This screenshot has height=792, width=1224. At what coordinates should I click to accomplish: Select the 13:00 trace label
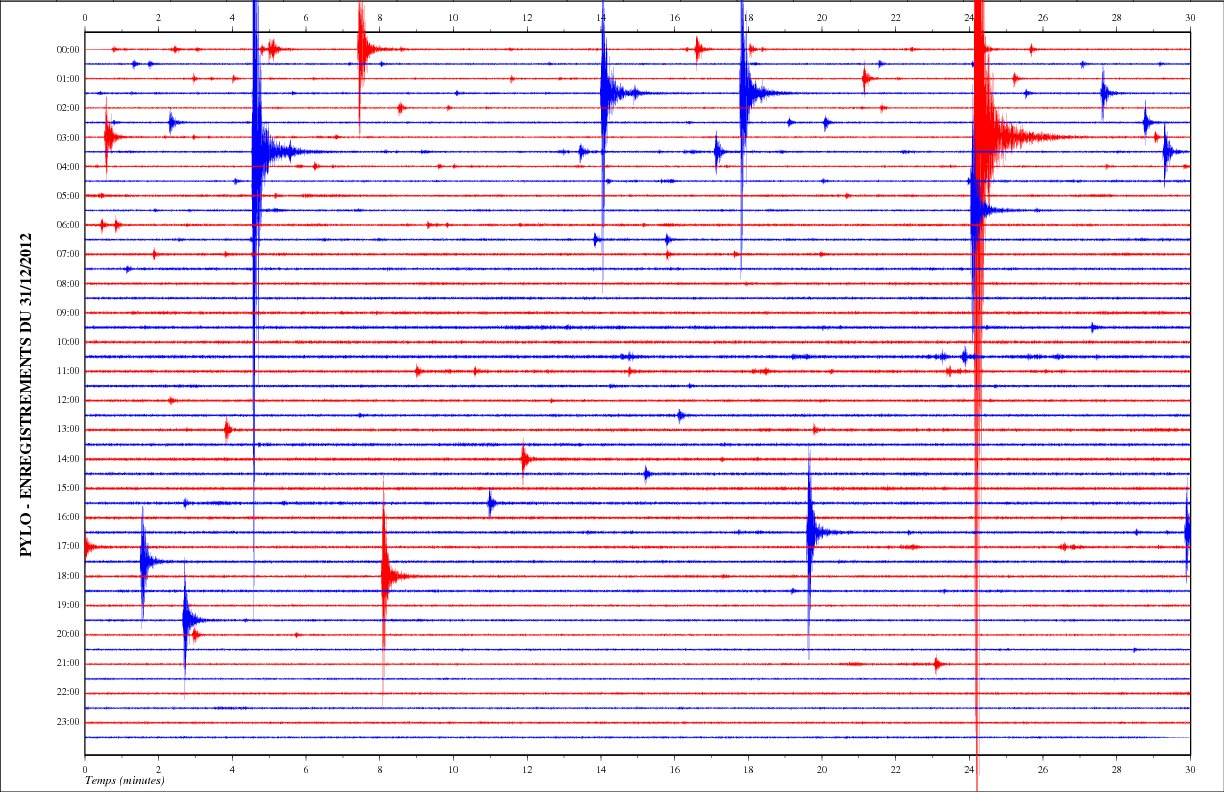pos(68,429)
